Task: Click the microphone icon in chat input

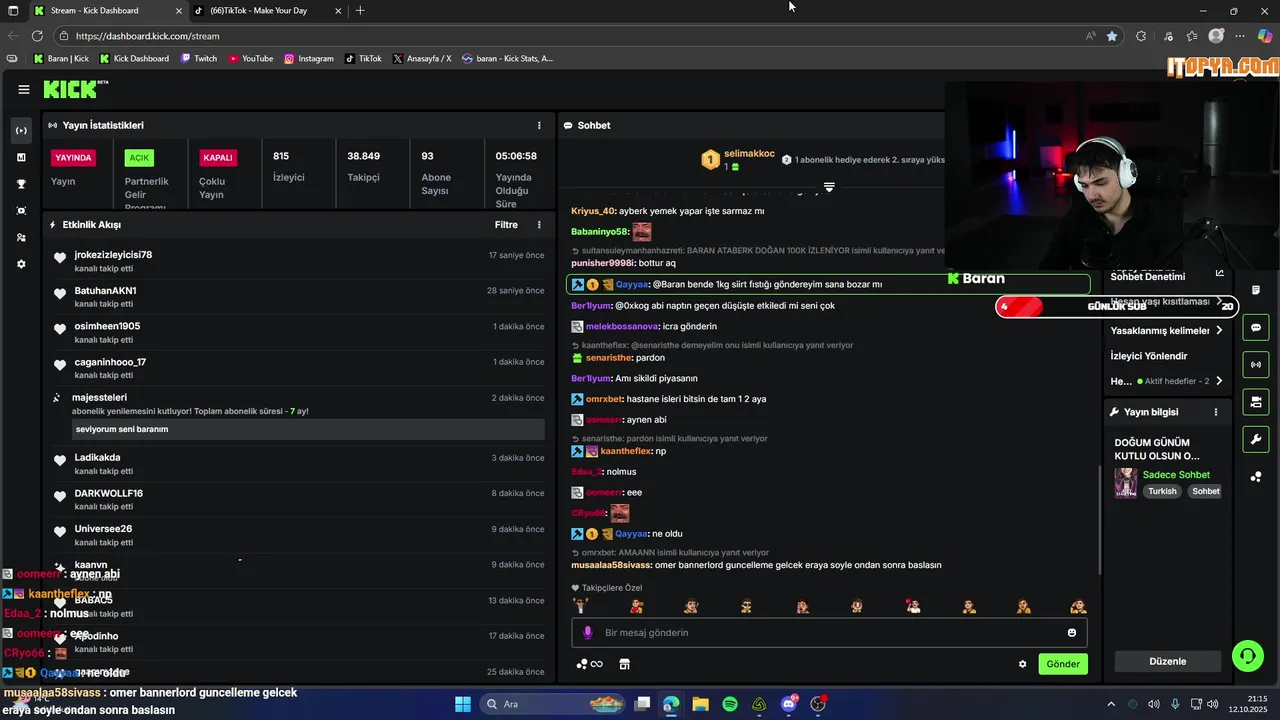Action: 588,633
